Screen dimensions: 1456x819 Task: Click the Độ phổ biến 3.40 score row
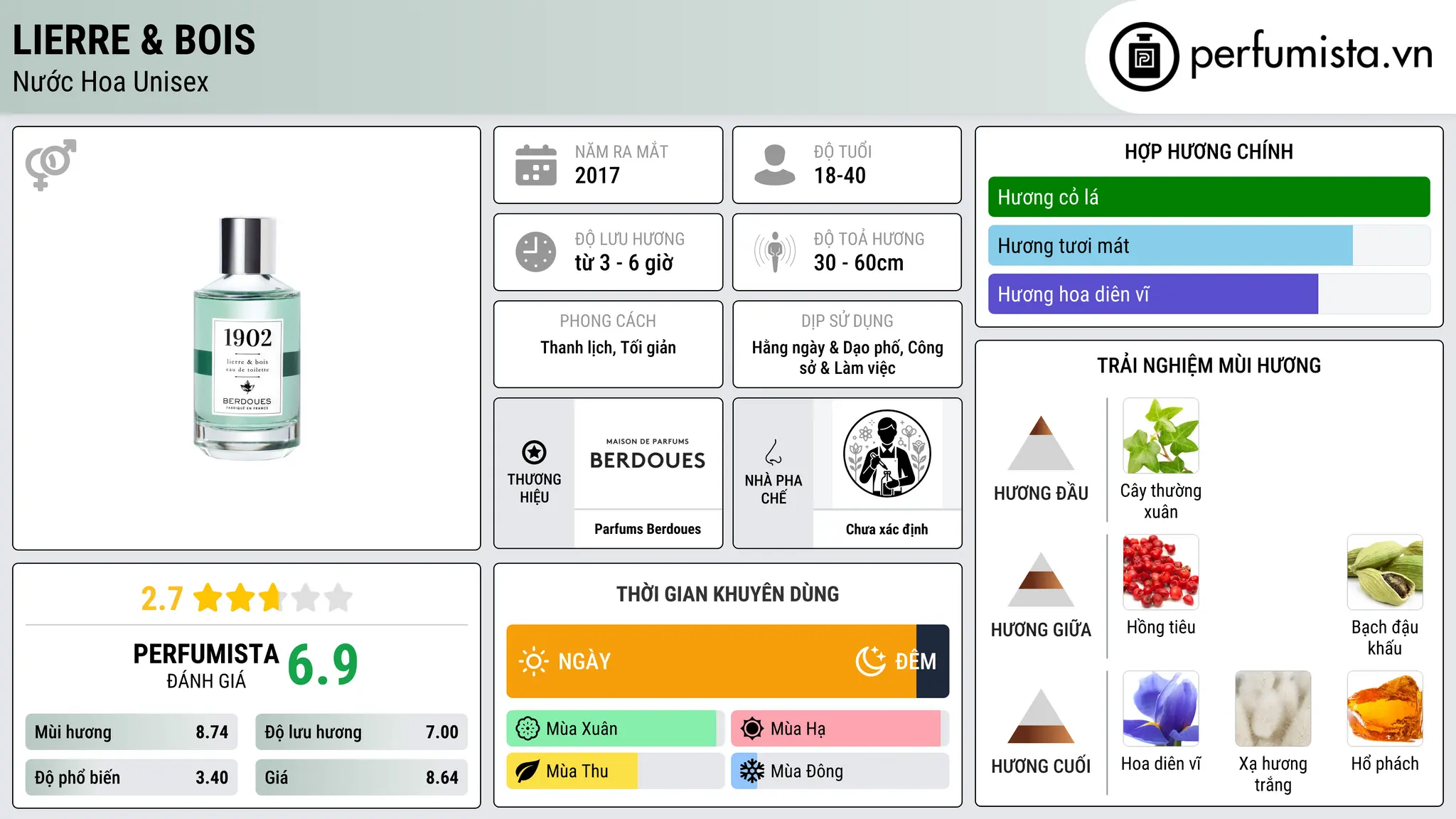click(132, 777)
